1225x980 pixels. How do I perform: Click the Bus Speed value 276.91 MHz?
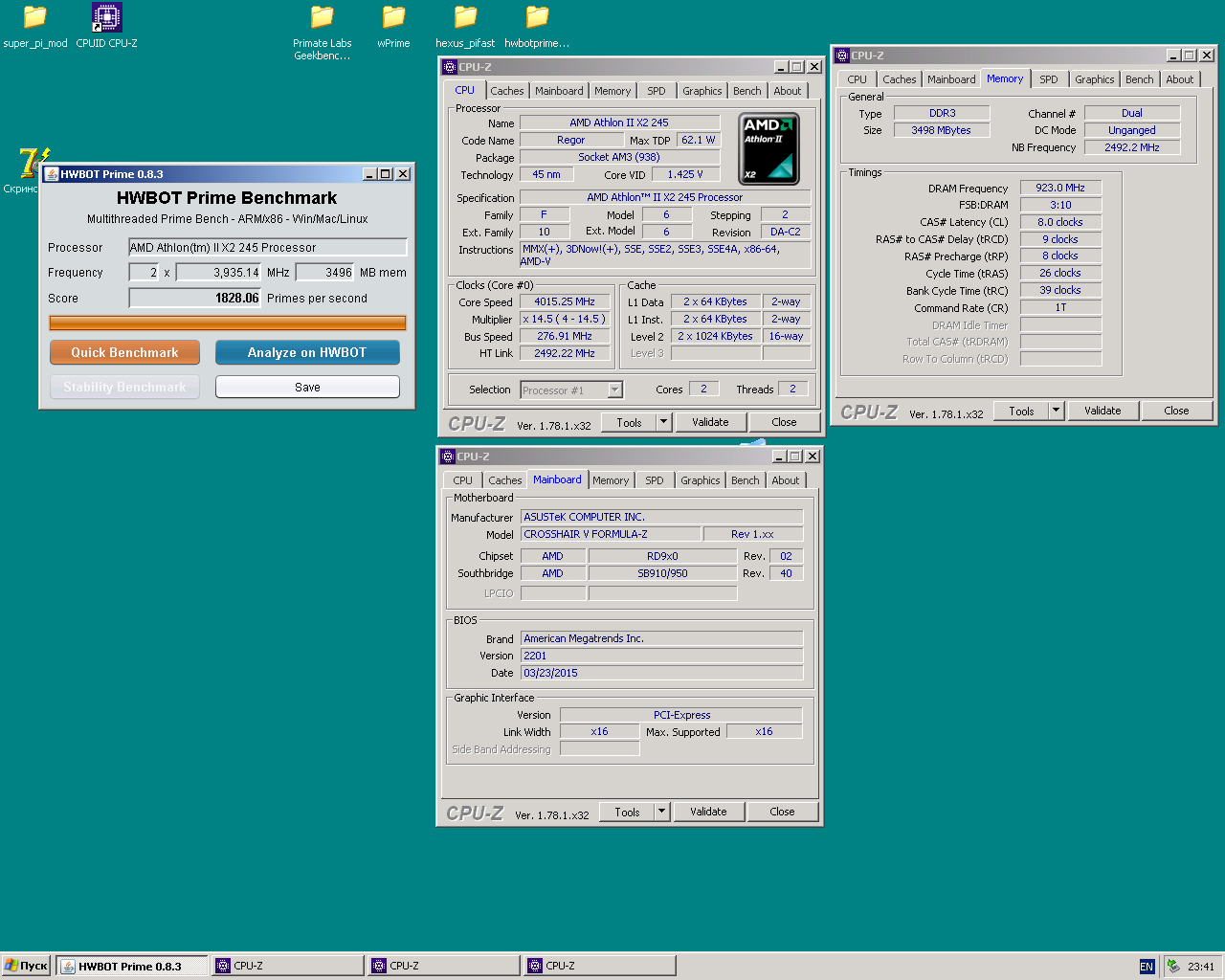565,336
